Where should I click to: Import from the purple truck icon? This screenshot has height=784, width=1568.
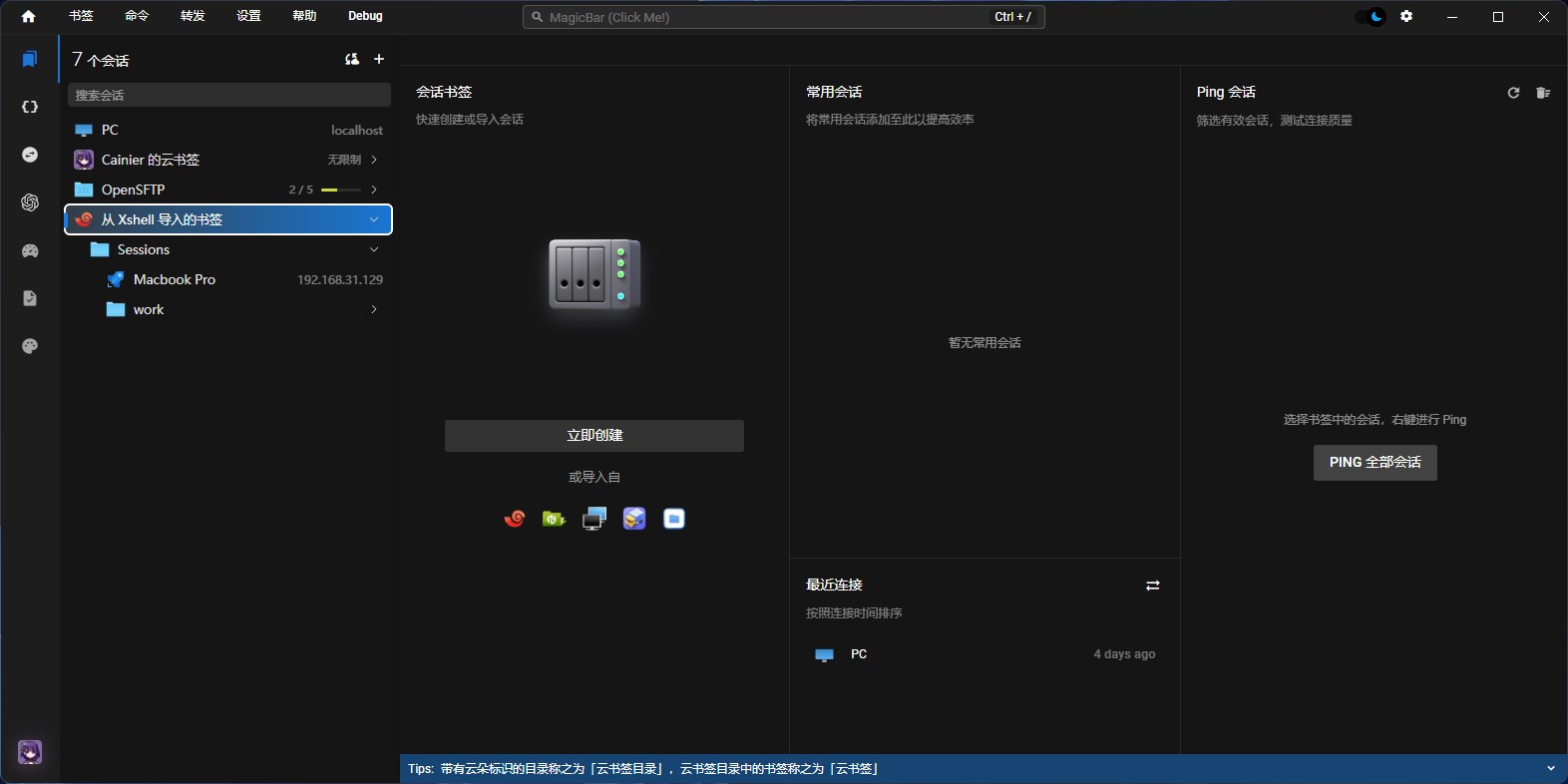click(634, 519)
